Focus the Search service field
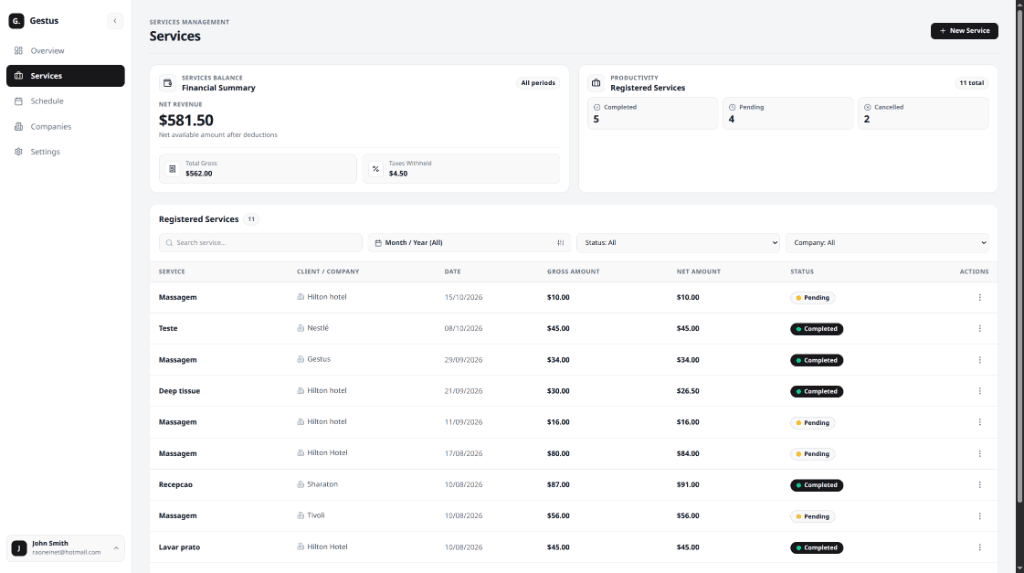 (x=261, y=242)
